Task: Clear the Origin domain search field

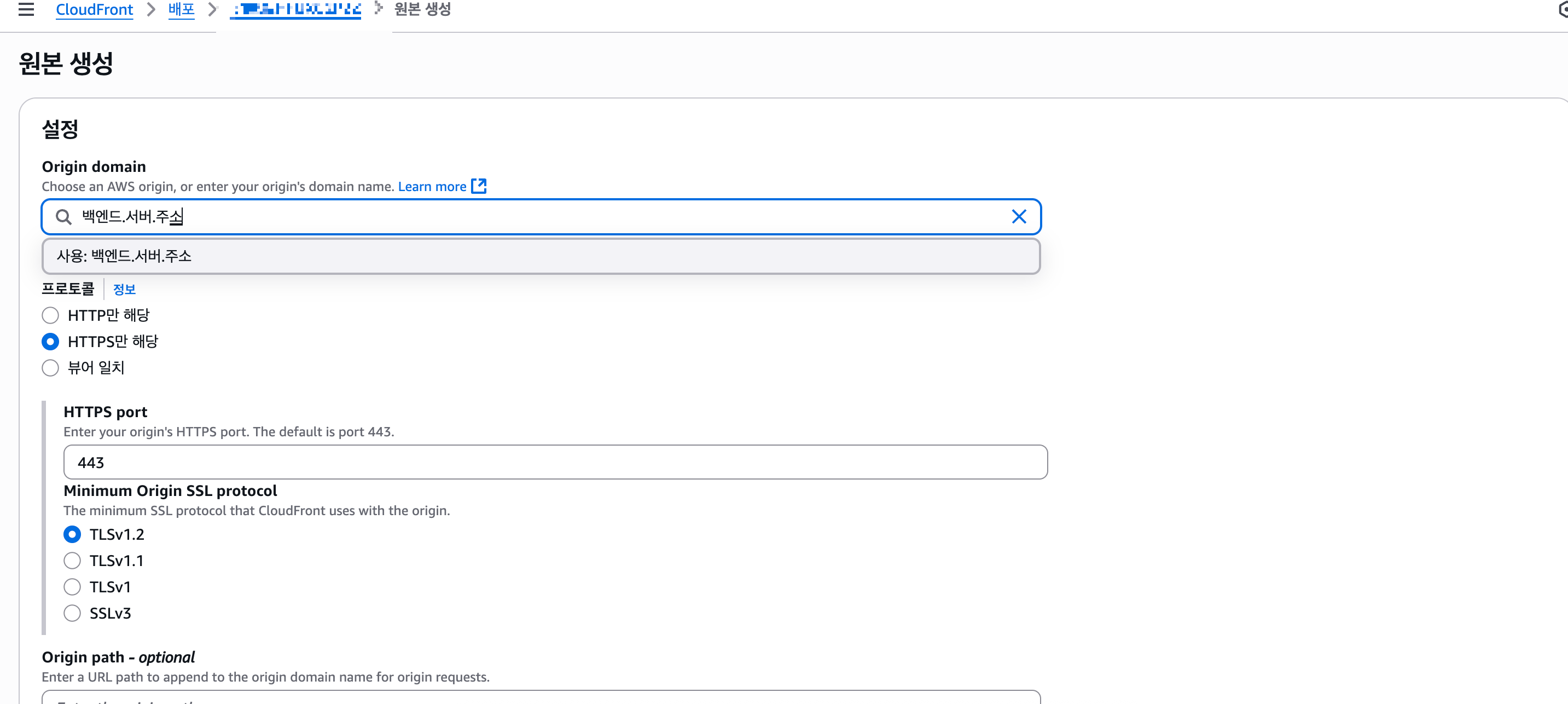Action: point(1018,217)
